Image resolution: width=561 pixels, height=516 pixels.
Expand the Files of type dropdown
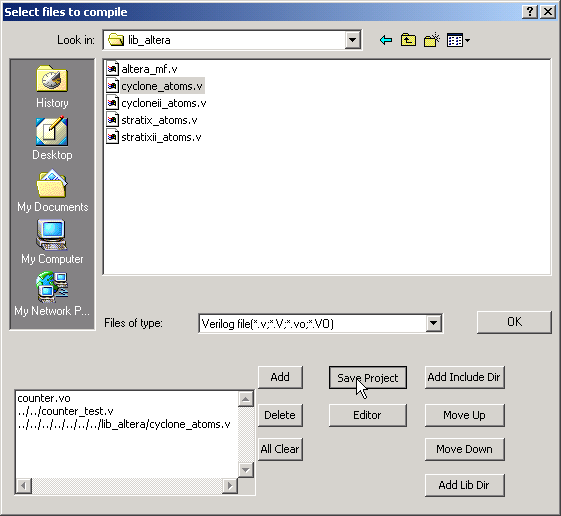tap(433, 323)
